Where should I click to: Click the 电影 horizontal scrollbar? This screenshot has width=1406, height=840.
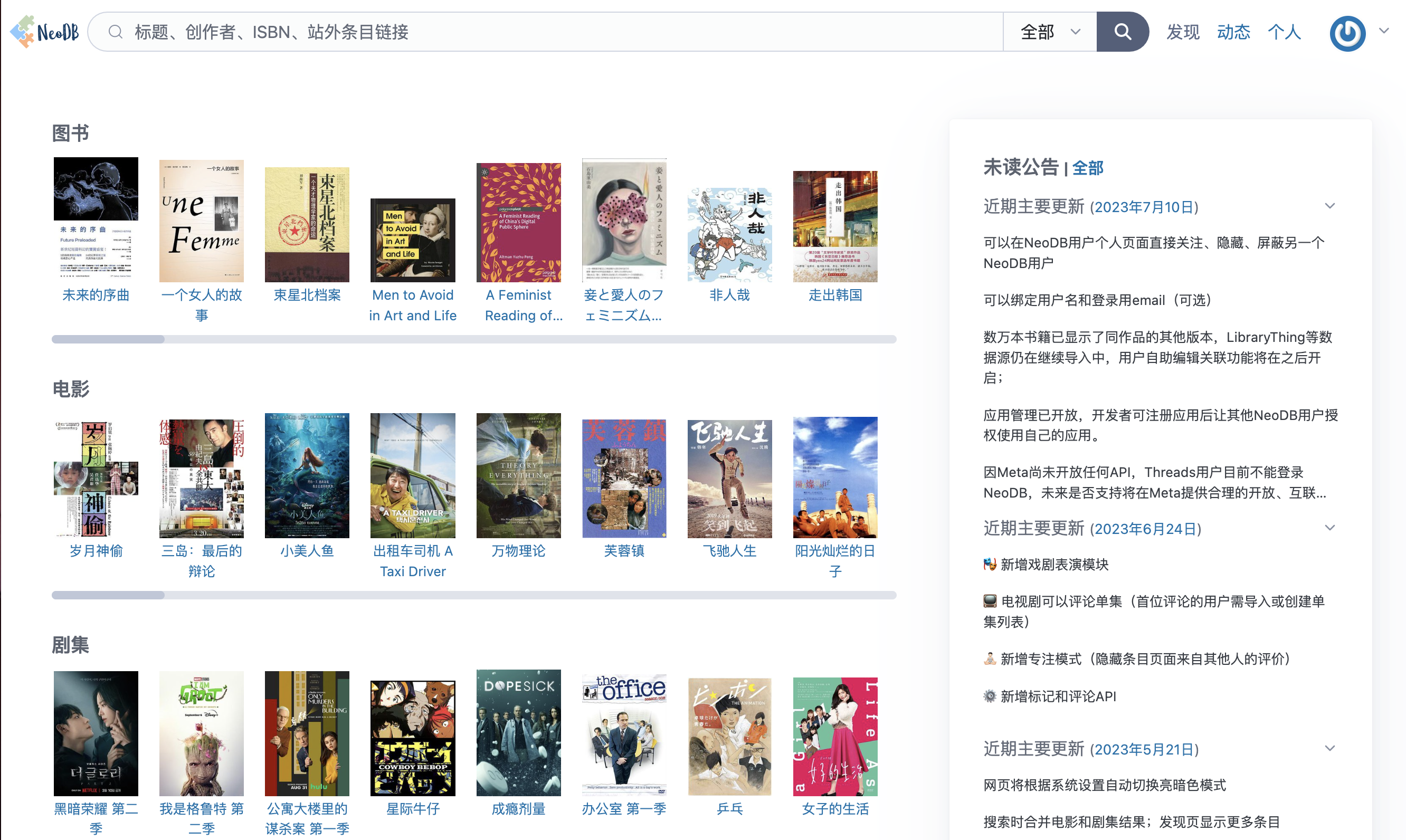pos(474,595)
